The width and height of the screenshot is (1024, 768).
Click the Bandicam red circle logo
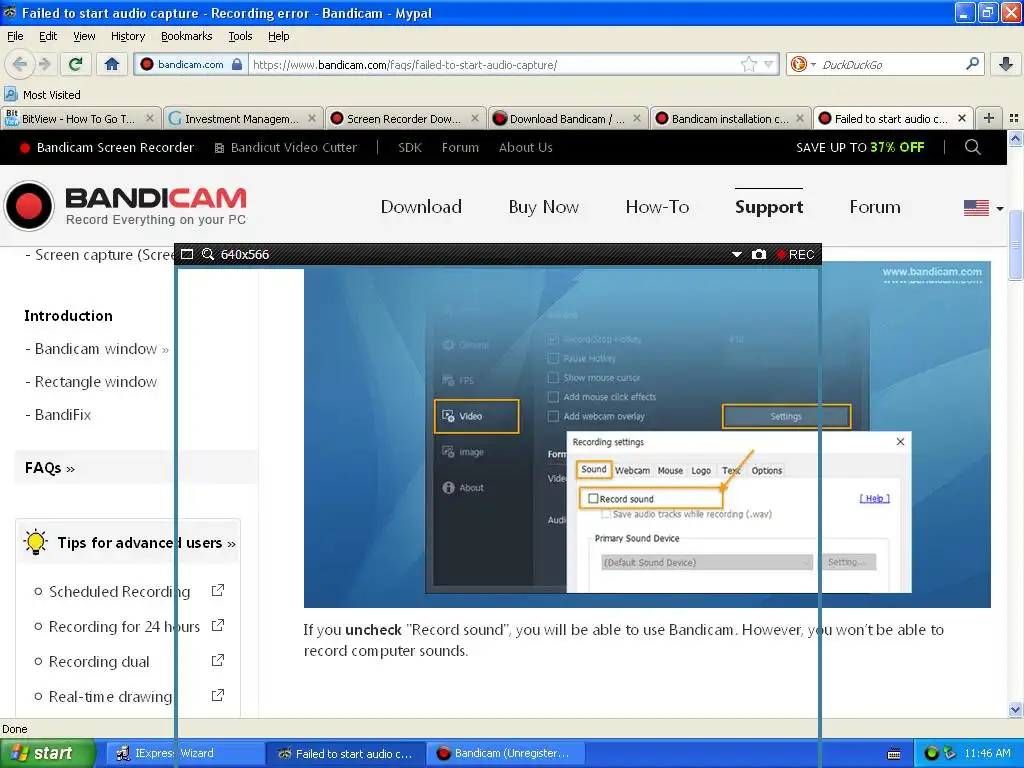tap(29, 206)
